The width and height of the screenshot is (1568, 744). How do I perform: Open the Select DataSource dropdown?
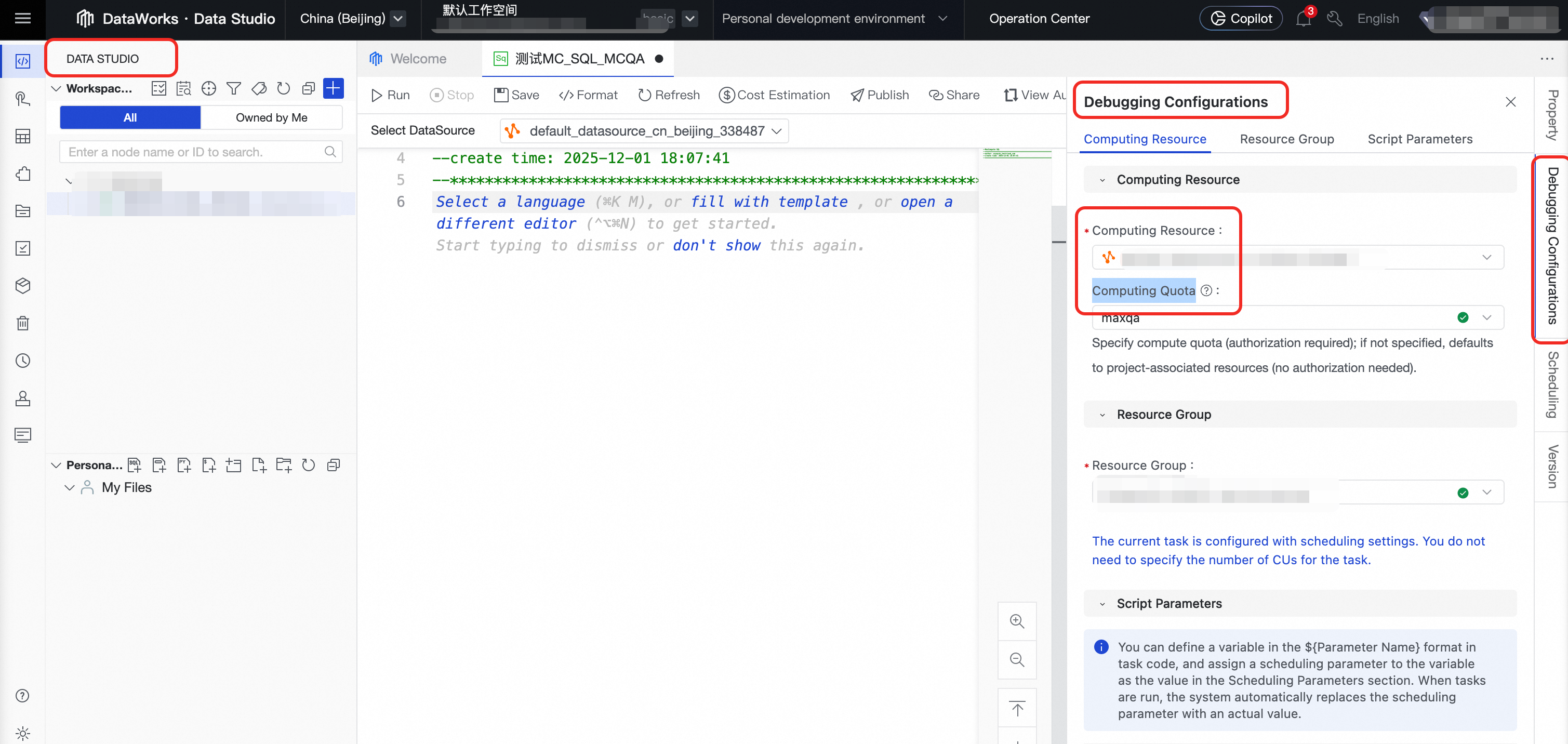(644, 131)
